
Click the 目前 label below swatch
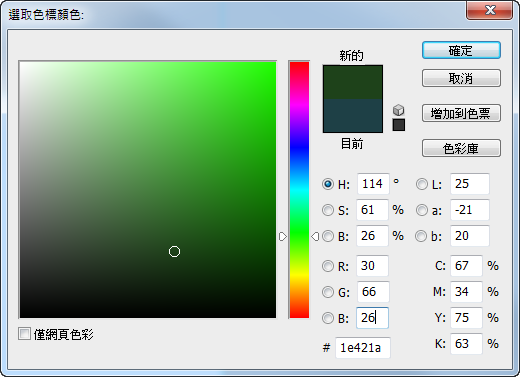click(x=352, y=144)
